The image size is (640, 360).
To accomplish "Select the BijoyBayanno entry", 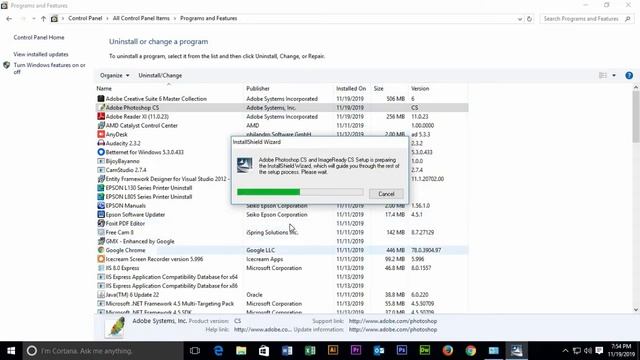I will (x=122, y=161).
